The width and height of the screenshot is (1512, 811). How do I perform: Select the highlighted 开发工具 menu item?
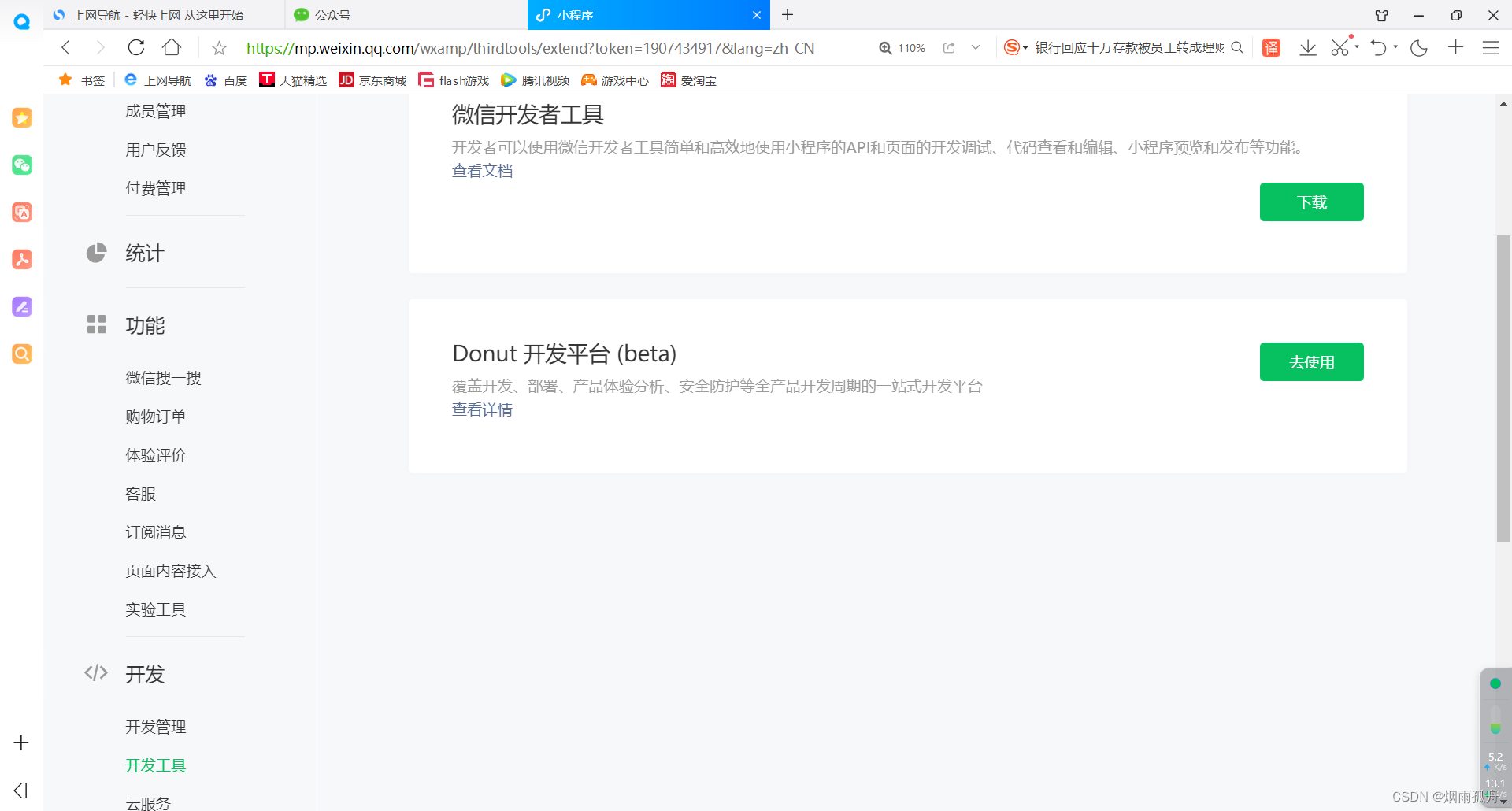tap(156, 765)
